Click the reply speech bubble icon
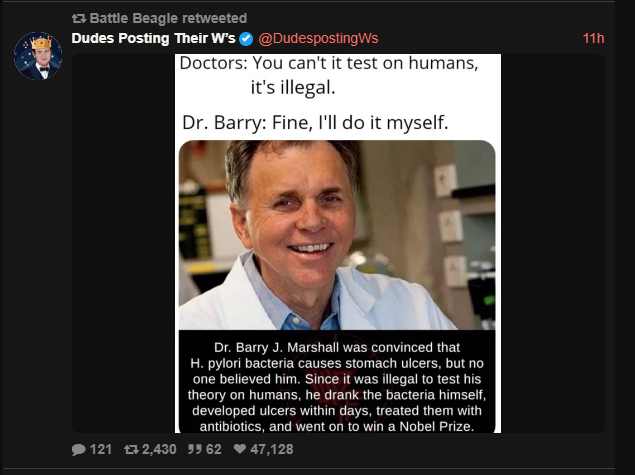This screenshot has width=635, height=475. coord(79,450)
